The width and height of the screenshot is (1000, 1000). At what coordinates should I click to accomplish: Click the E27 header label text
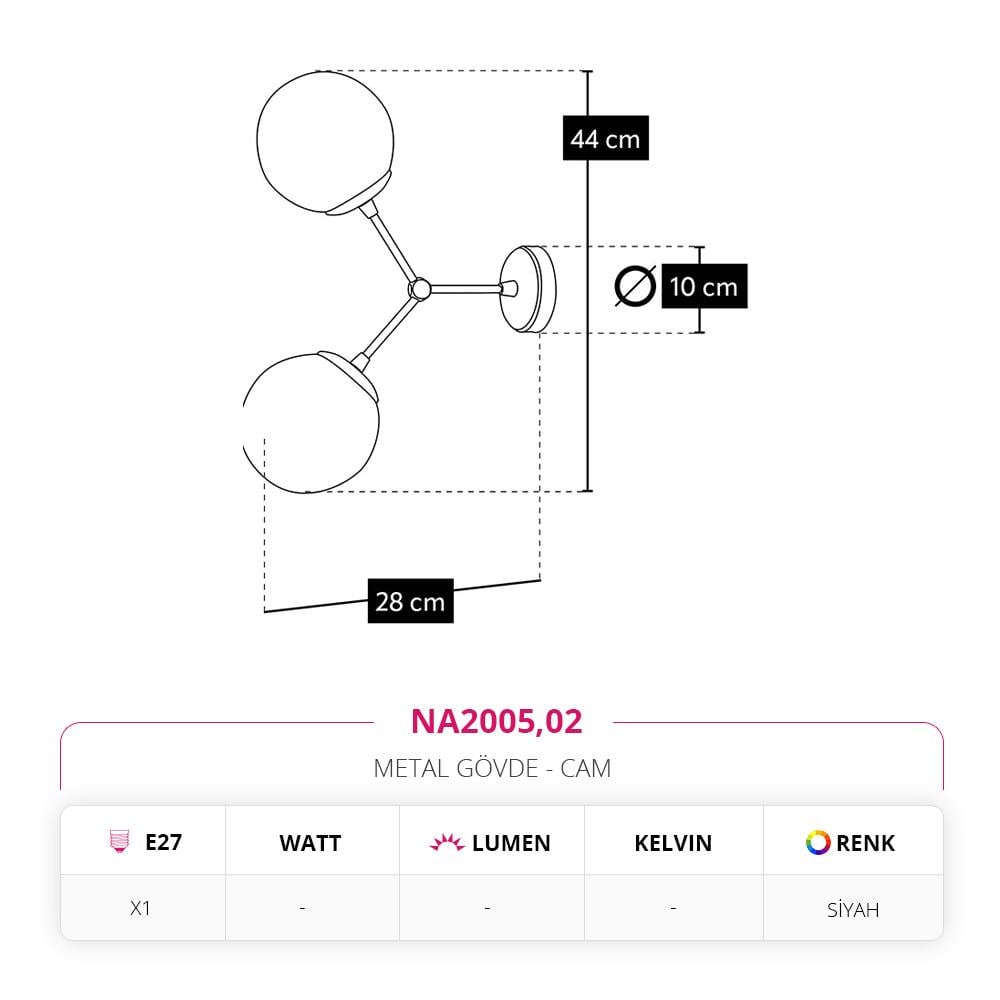click(163, 842)
